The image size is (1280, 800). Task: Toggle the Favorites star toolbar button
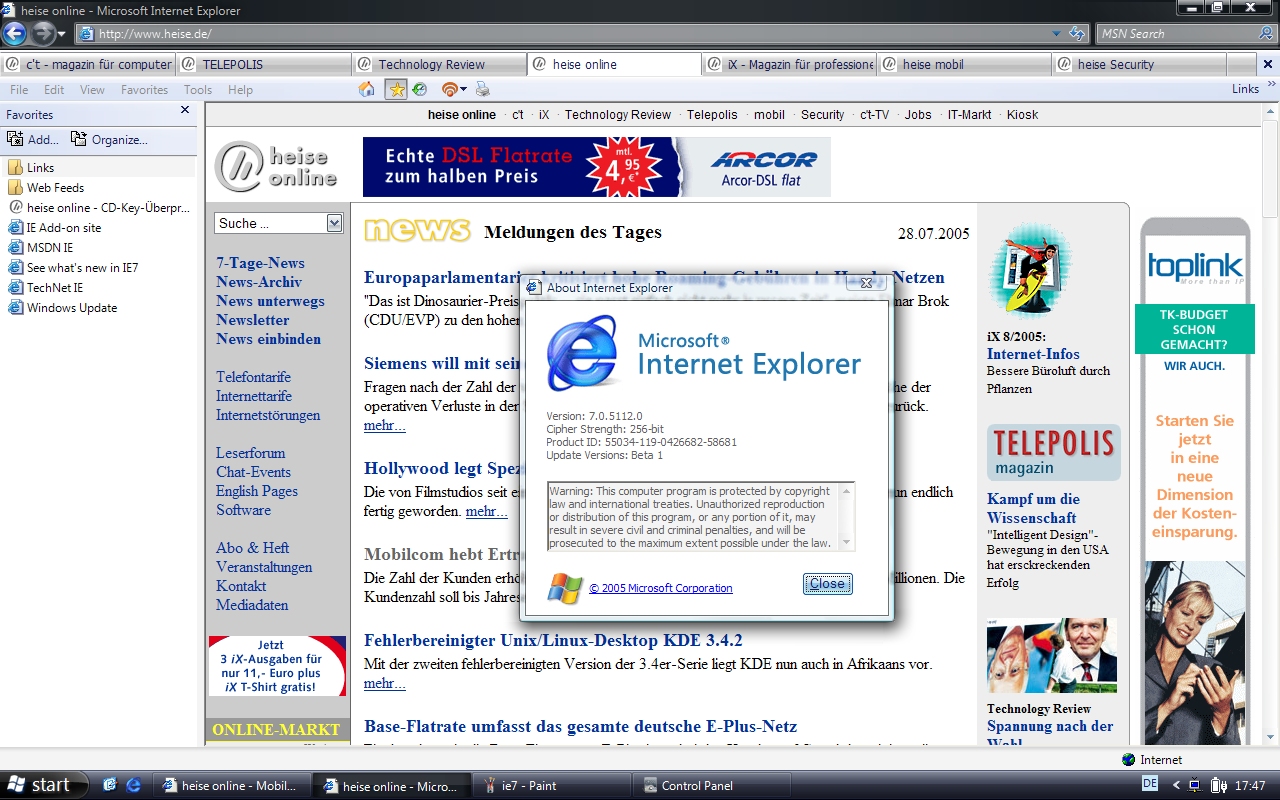(396, 89)
